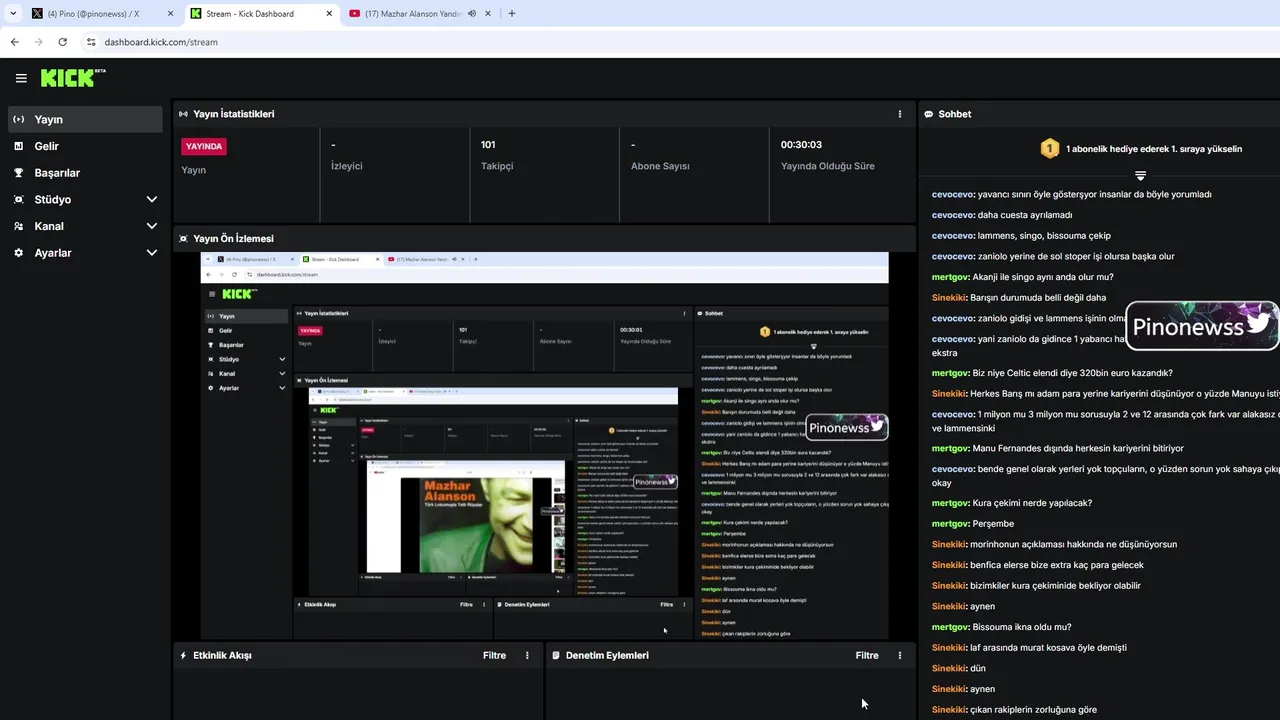Open Yayın İstatistikleri three-dot menu

[900, 114]
